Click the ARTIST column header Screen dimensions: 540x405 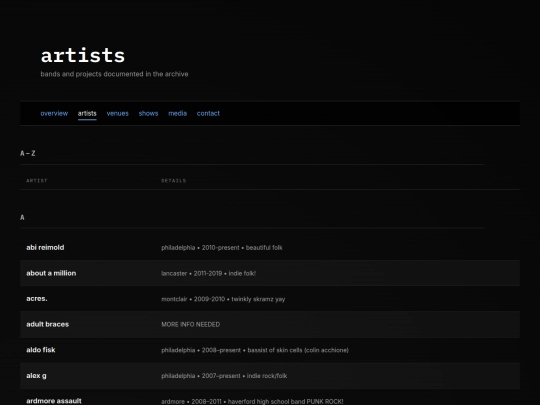click(37, 180)
